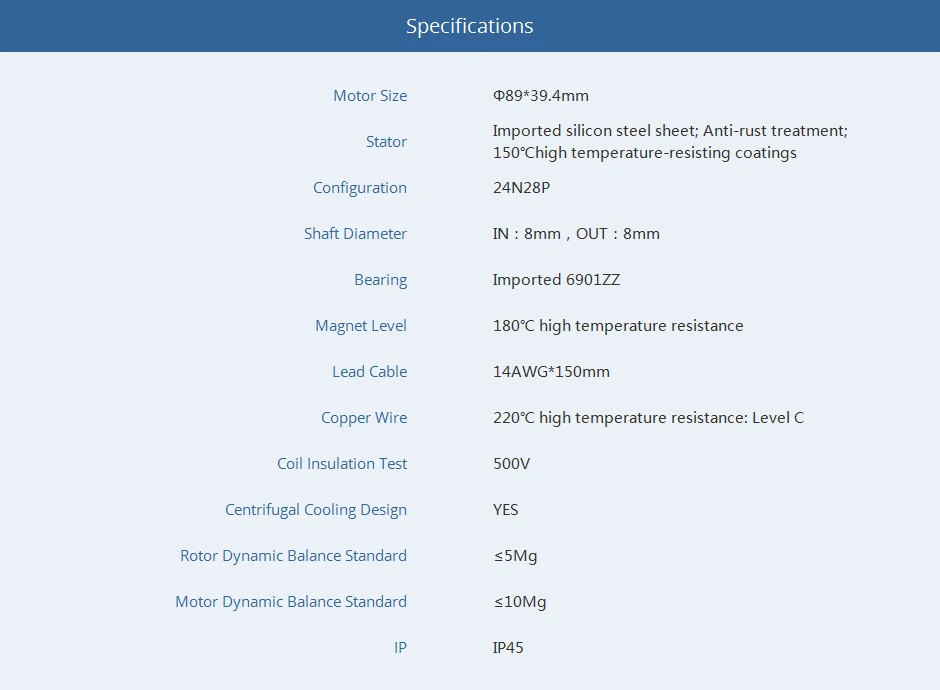Image resolution: width=940 pixels, height=690 pixels.
Task: Click the Specifications header title
Action: (469, 26)
